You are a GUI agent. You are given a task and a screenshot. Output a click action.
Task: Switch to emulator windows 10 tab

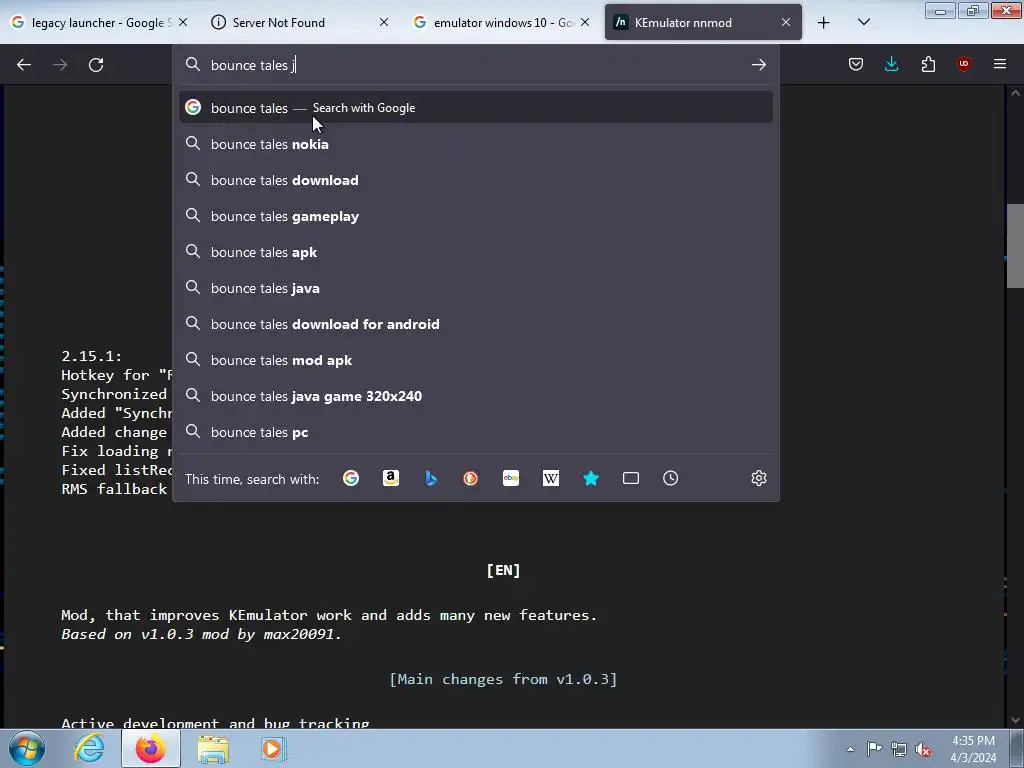coord(501,23)
